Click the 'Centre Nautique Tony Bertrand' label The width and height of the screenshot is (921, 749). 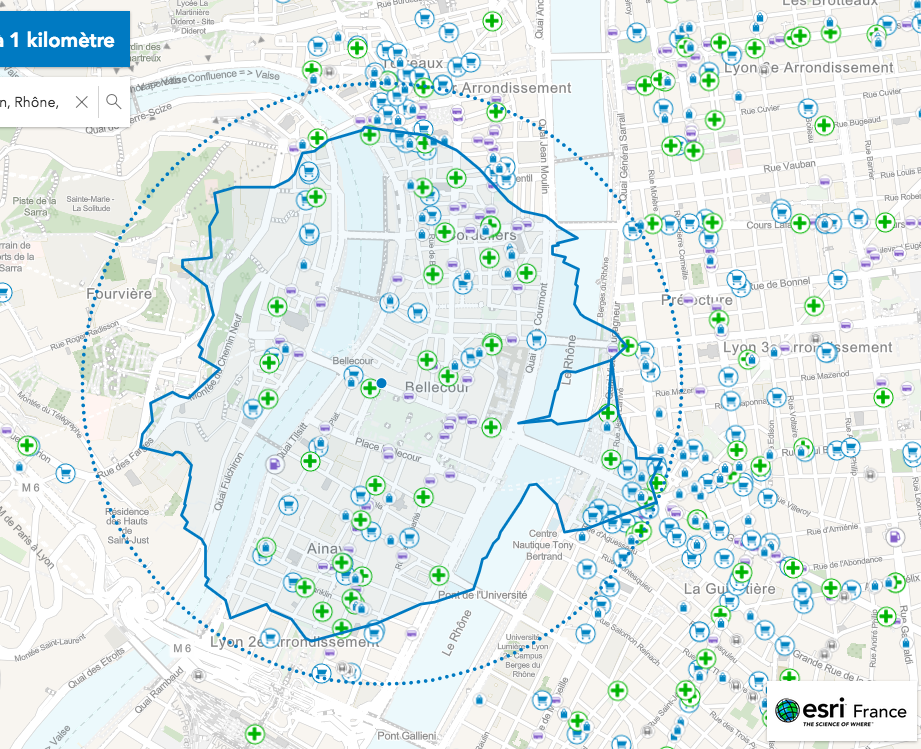point(544,545)
